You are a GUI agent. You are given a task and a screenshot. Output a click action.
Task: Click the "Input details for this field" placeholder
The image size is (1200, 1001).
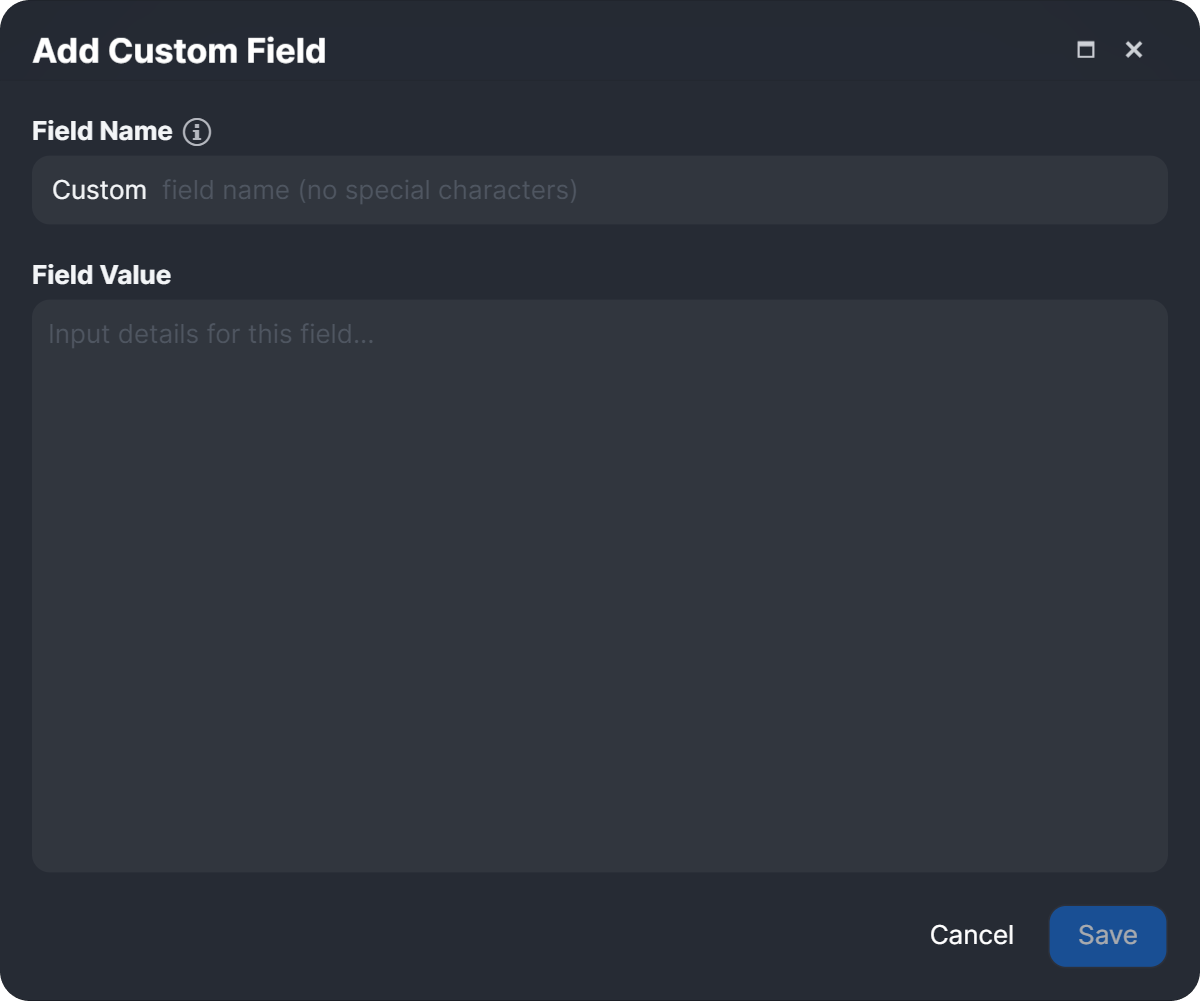pos(211,334)
